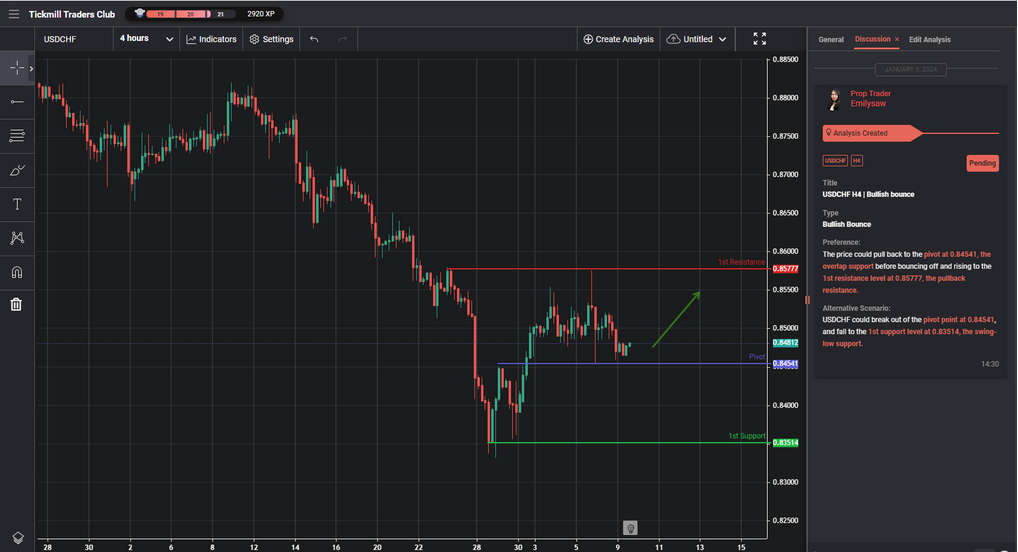Click Create Analysis button
Image resolution: width=1018 pixels, height=552 pixels.
[618, 39]
